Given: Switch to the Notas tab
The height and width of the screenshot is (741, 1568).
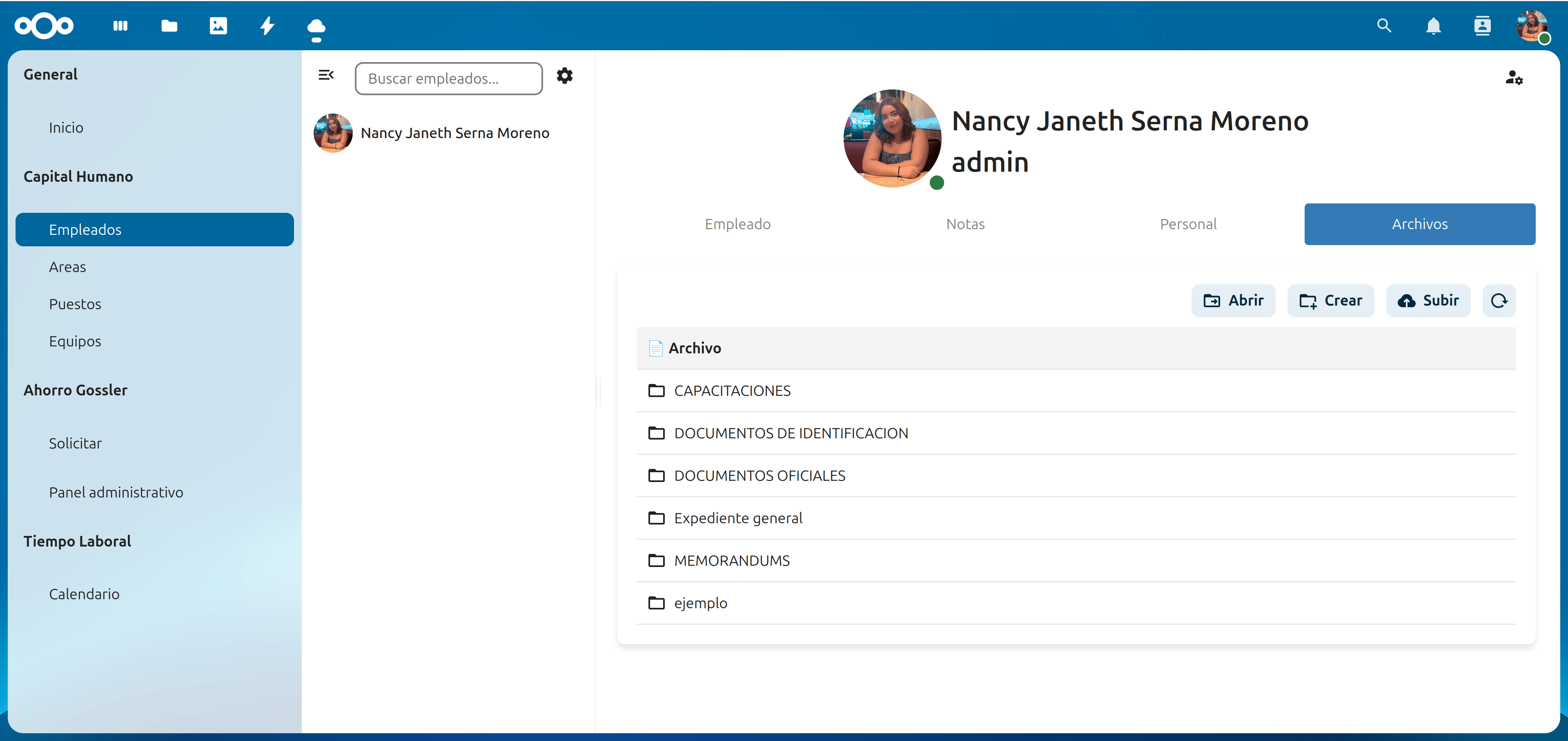Looking at the screenshot, I should [965, 224].
